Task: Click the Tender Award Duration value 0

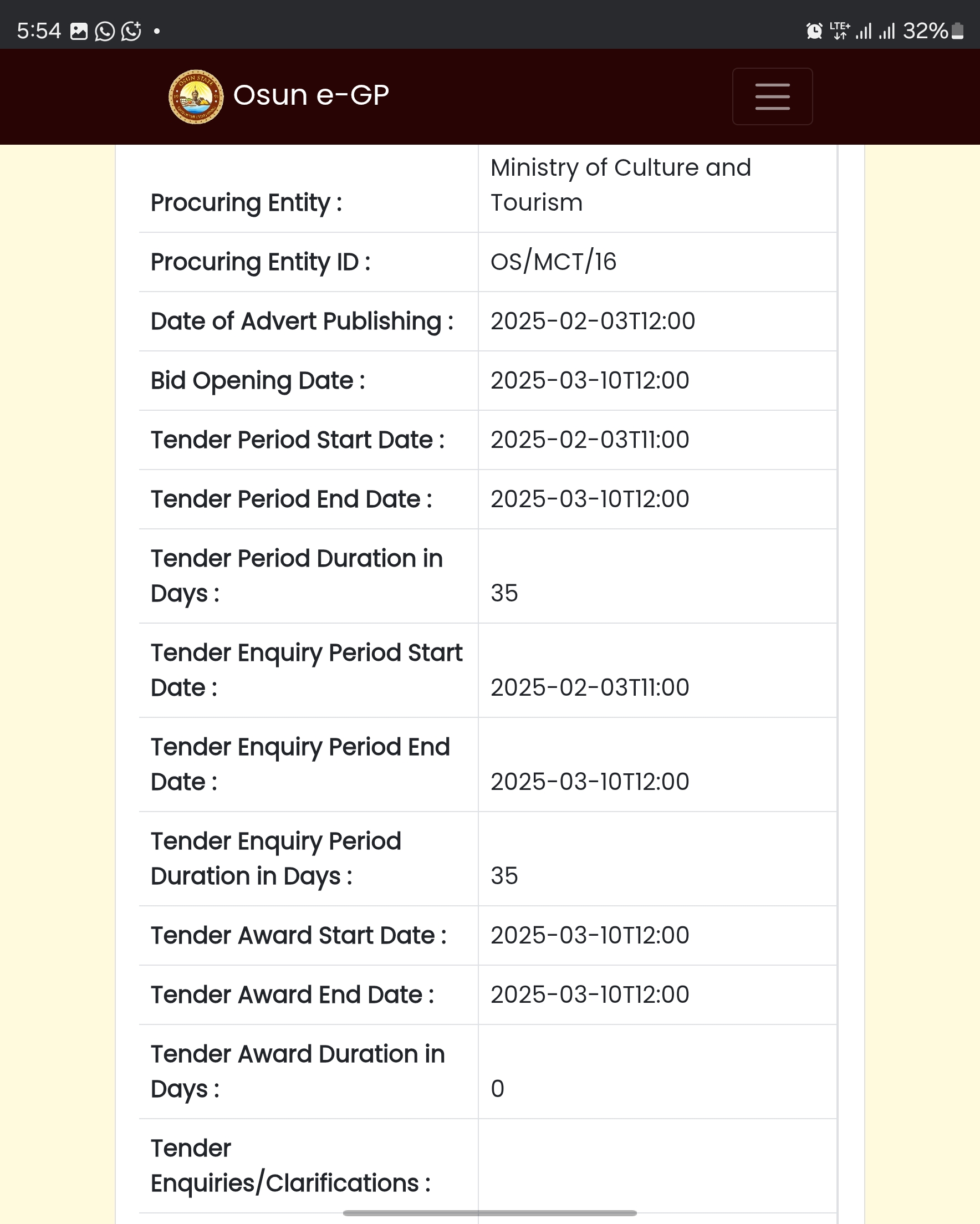Action: point(497,1089)
